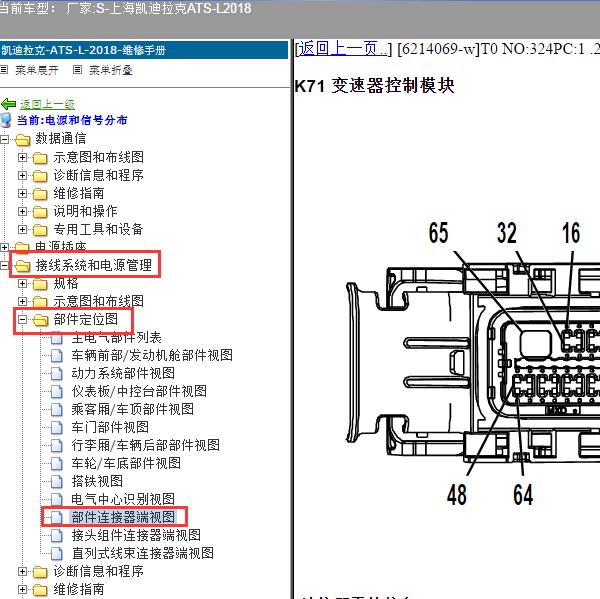Expand the bottom 诊断信息和程序 folder
This screenshot has height=599, width=600.
click(22, 571)
